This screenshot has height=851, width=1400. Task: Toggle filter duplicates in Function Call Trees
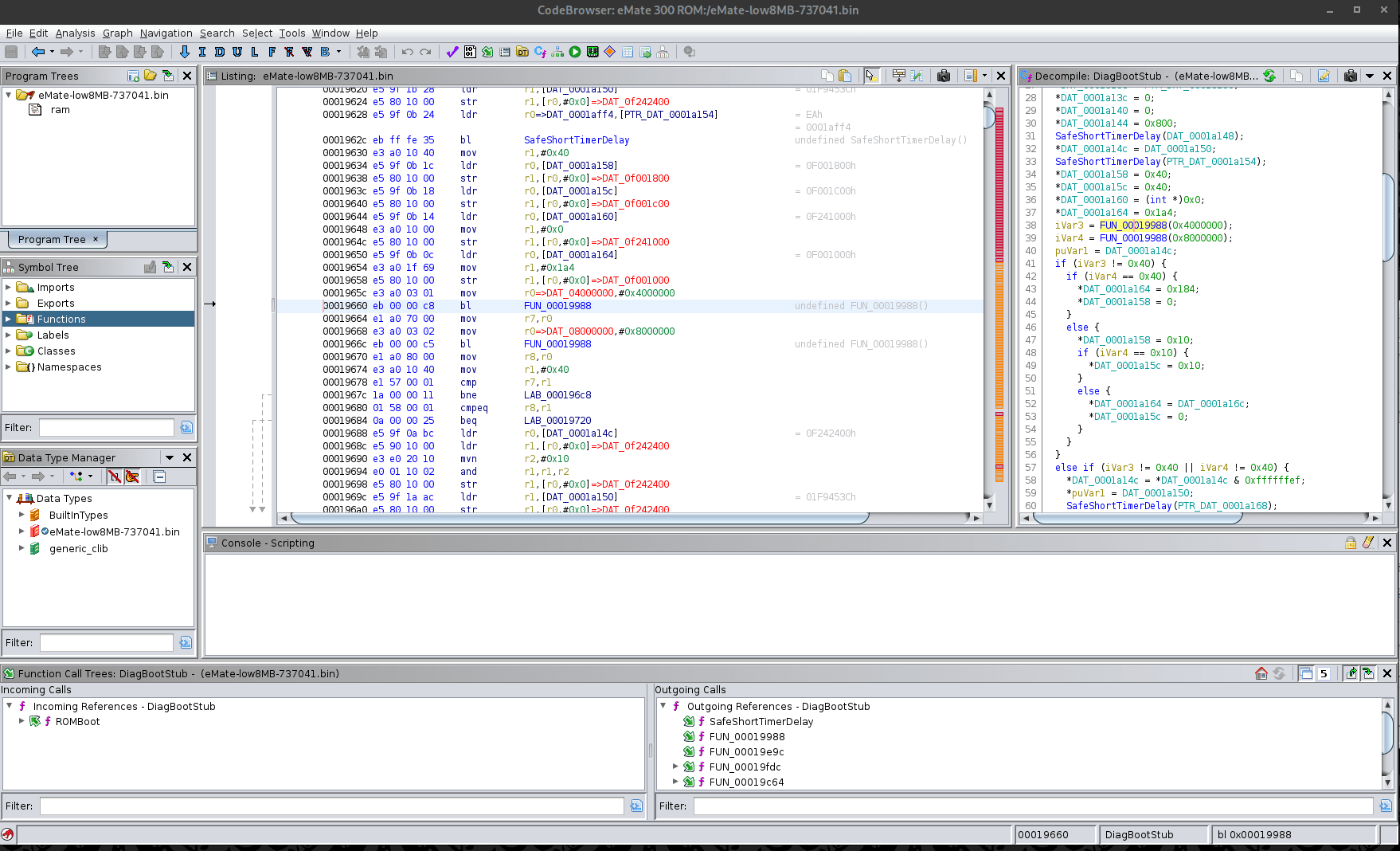click(x=1306, y=673)
